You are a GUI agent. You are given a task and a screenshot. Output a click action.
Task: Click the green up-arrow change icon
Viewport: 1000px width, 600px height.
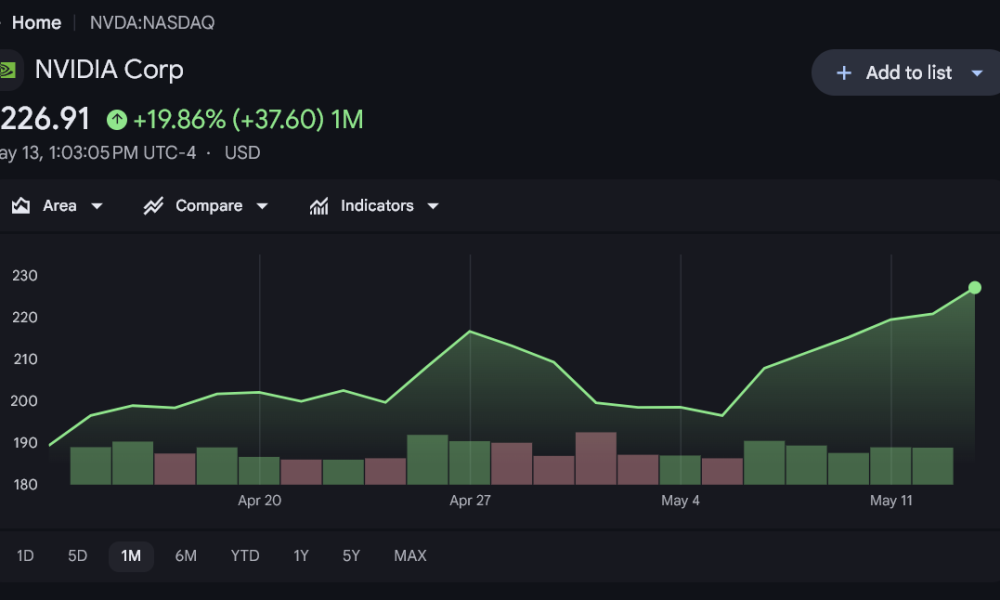click(x=117, y=120)
